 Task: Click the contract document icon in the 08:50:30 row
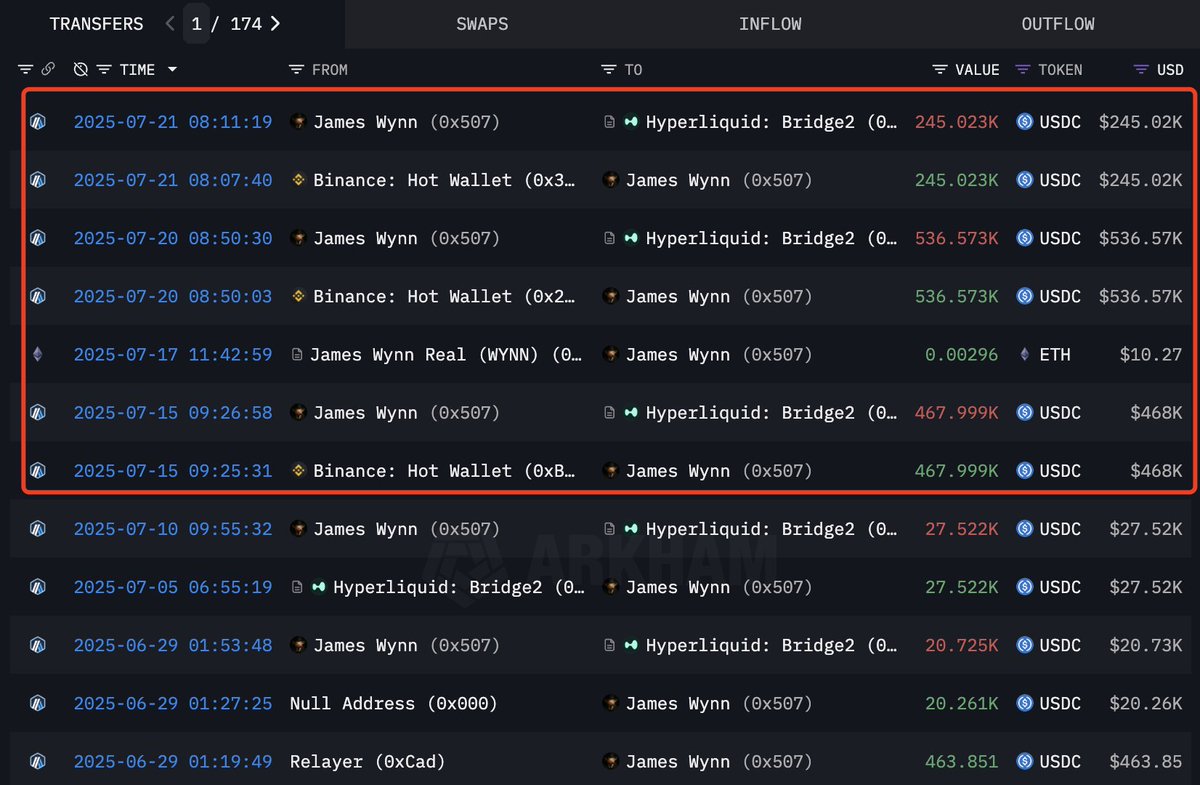coord(609,238)
